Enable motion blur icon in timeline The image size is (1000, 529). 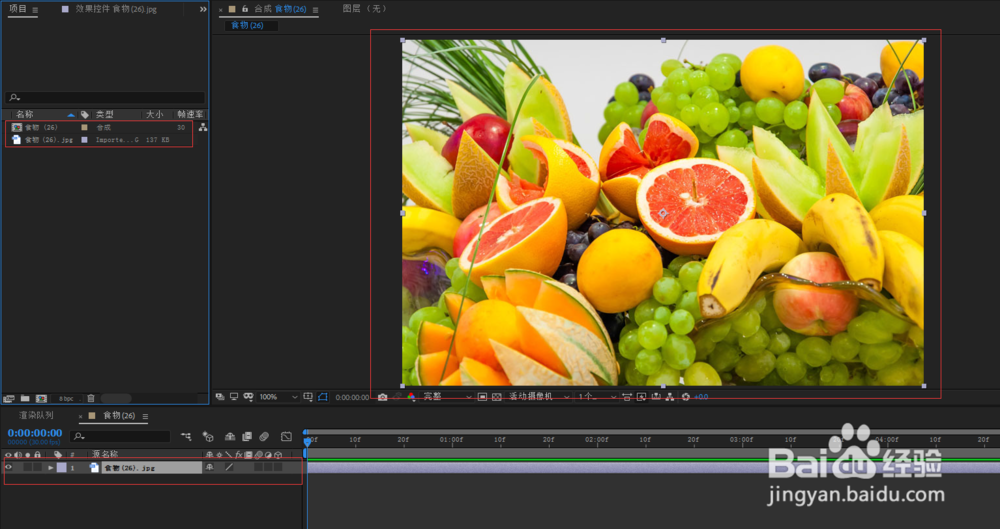tap(264, 436)
